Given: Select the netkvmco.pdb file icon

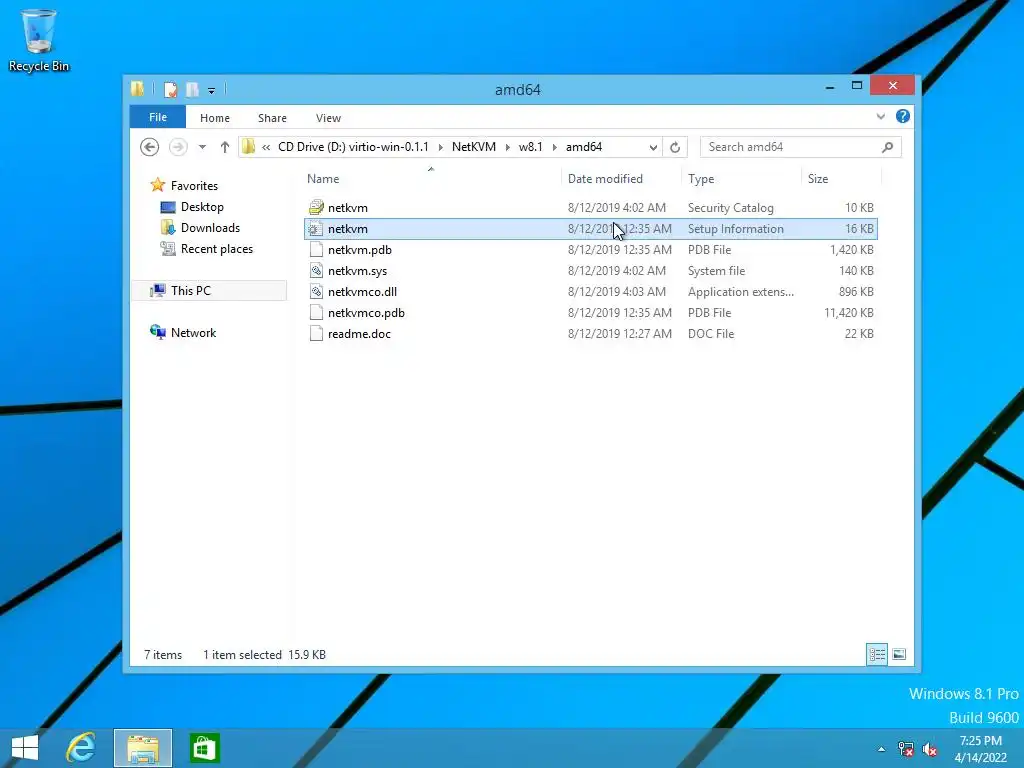Looking at the screenshot, I should [316, 312].
